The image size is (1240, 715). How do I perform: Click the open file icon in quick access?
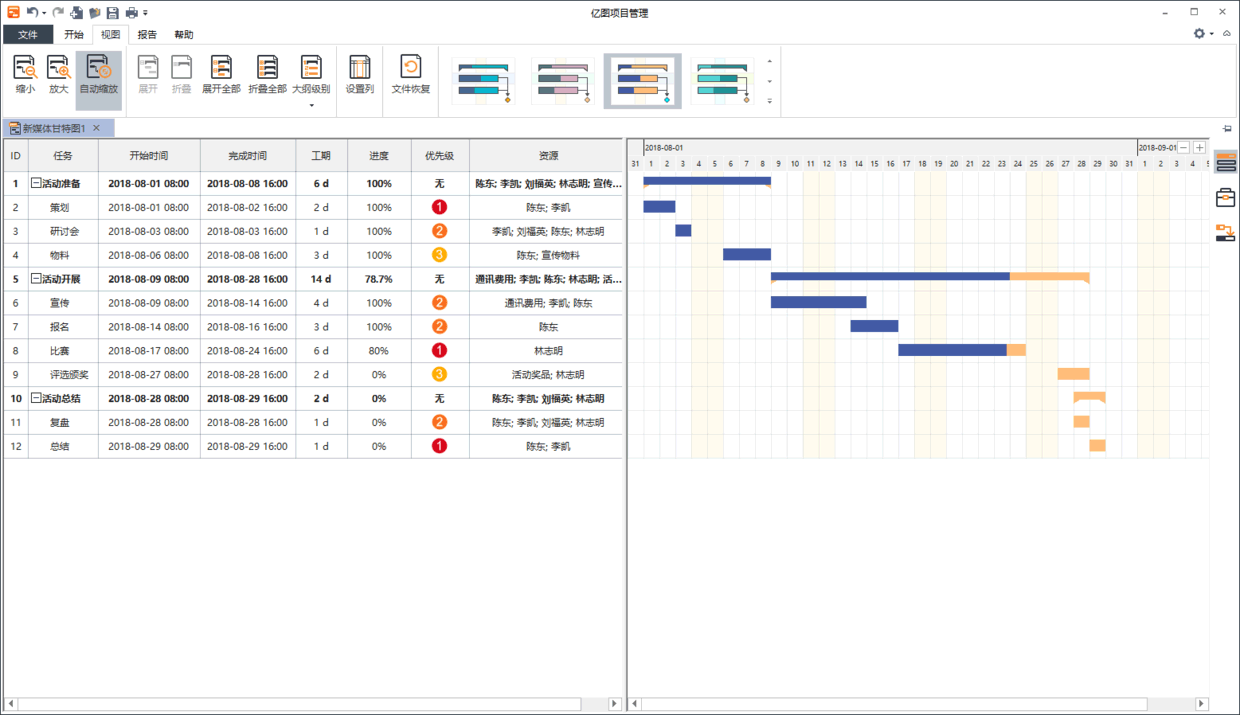point(95,13)
